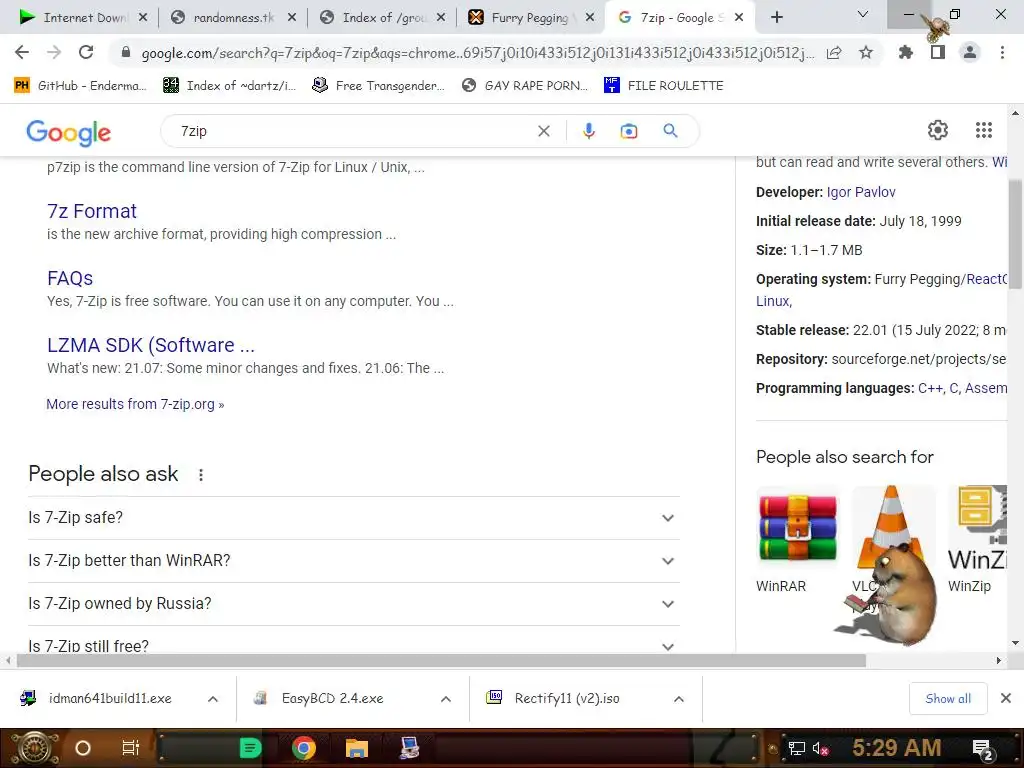Open the 7z Format result link
Image resolution: width=1024 pixels, height=768 pixels.
pos(91,211)
